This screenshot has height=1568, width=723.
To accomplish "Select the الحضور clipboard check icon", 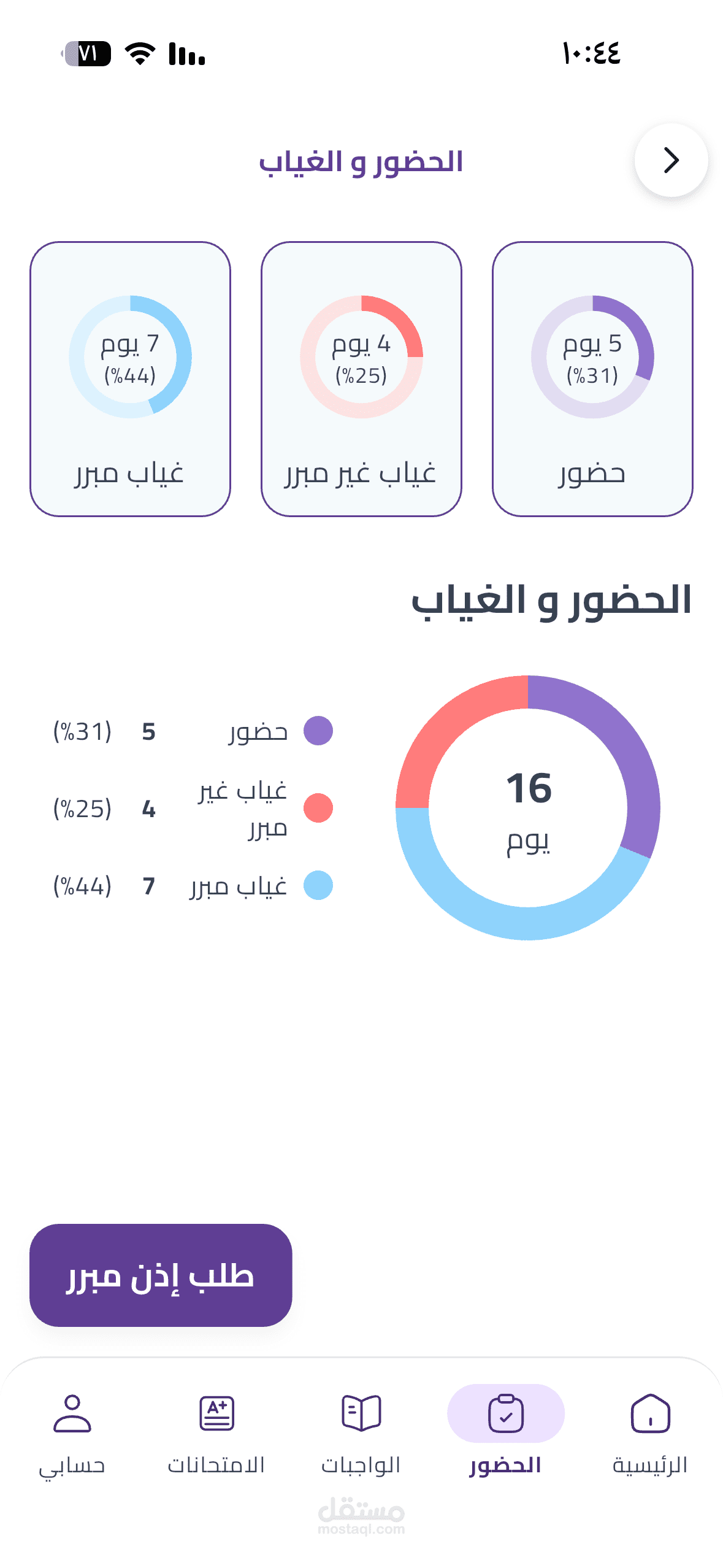I will pyautogui.click(x=506, y=1413).
